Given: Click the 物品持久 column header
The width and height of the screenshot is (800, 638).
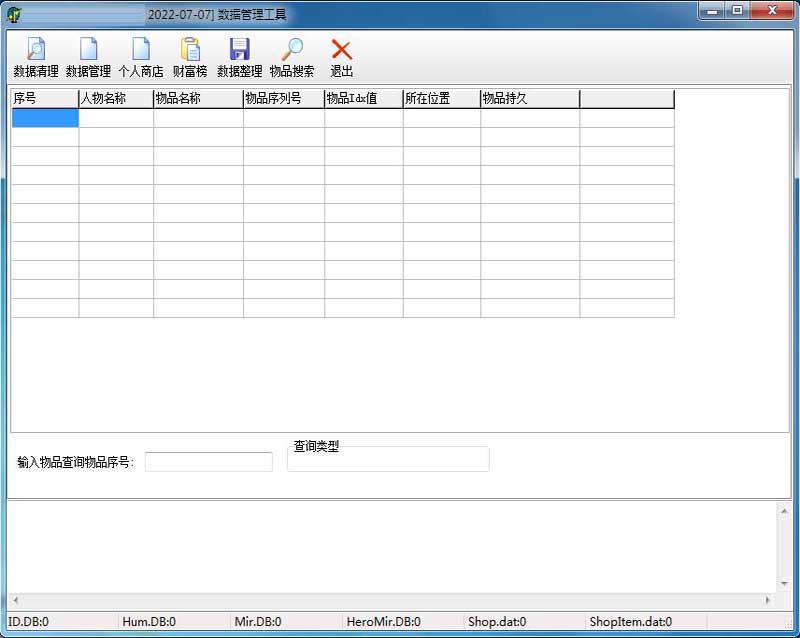Looking at the screenshot, I should click(530, 99).
